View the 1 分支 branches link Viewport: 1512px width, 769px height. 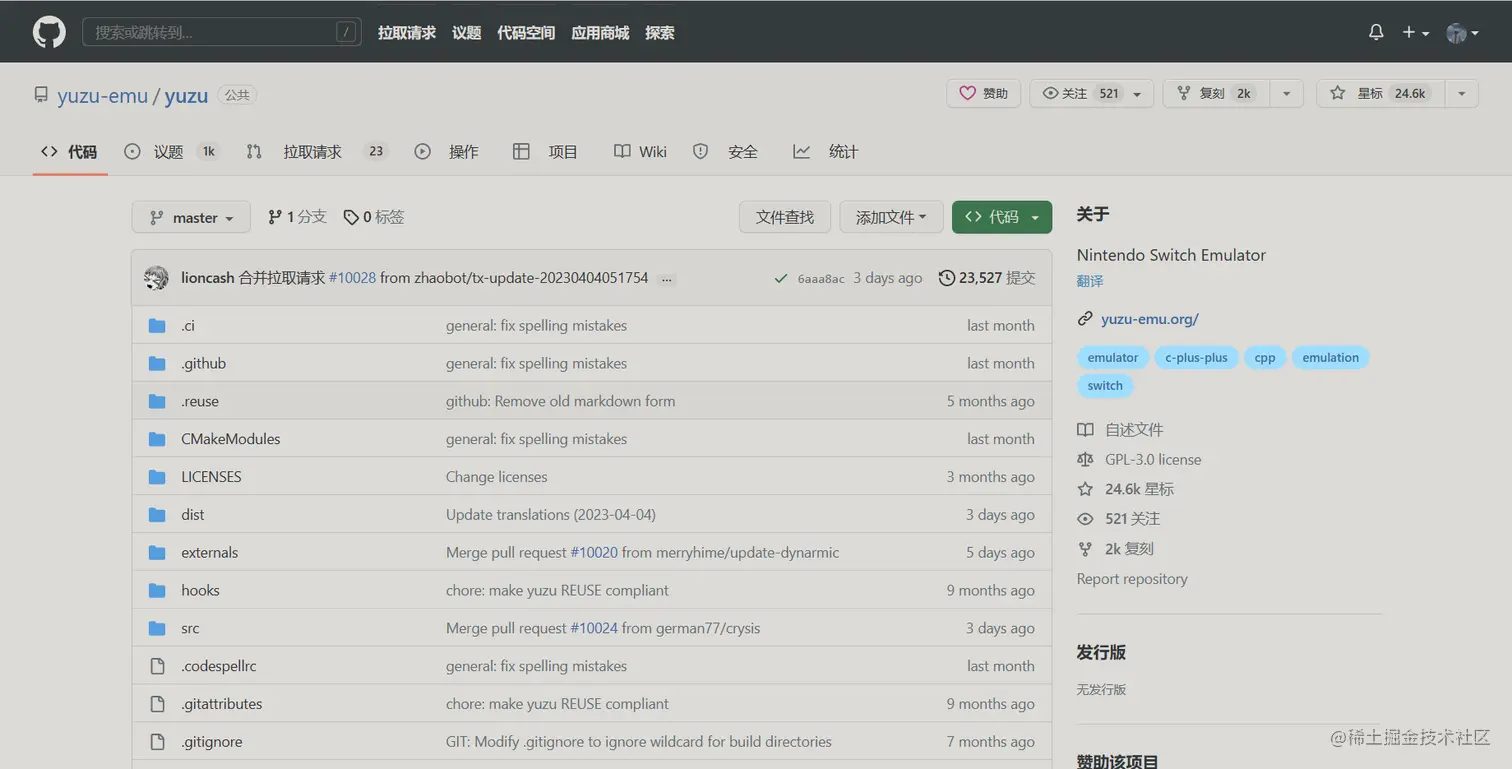click(297, 217)
